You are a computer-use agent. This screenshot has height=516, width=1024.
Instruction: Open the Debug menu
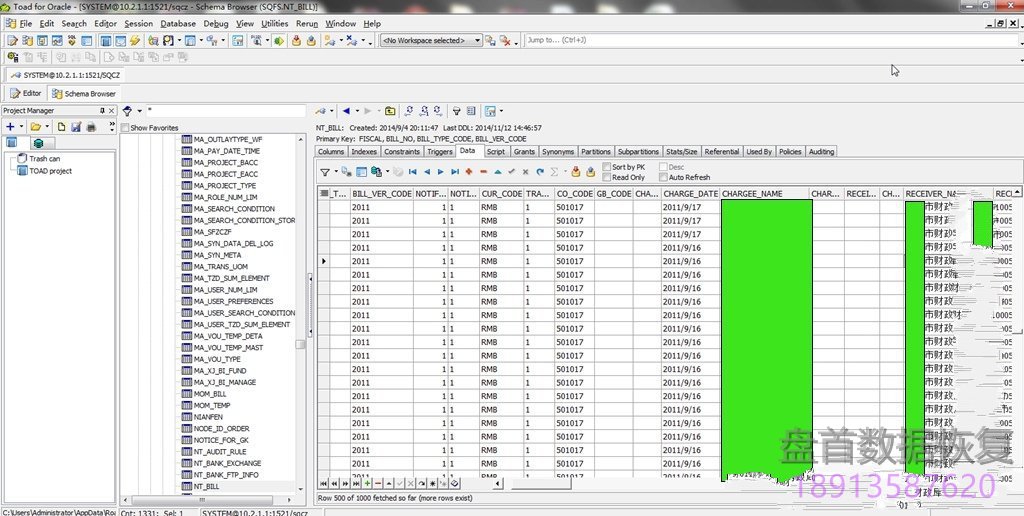click(x=216, y=24)
